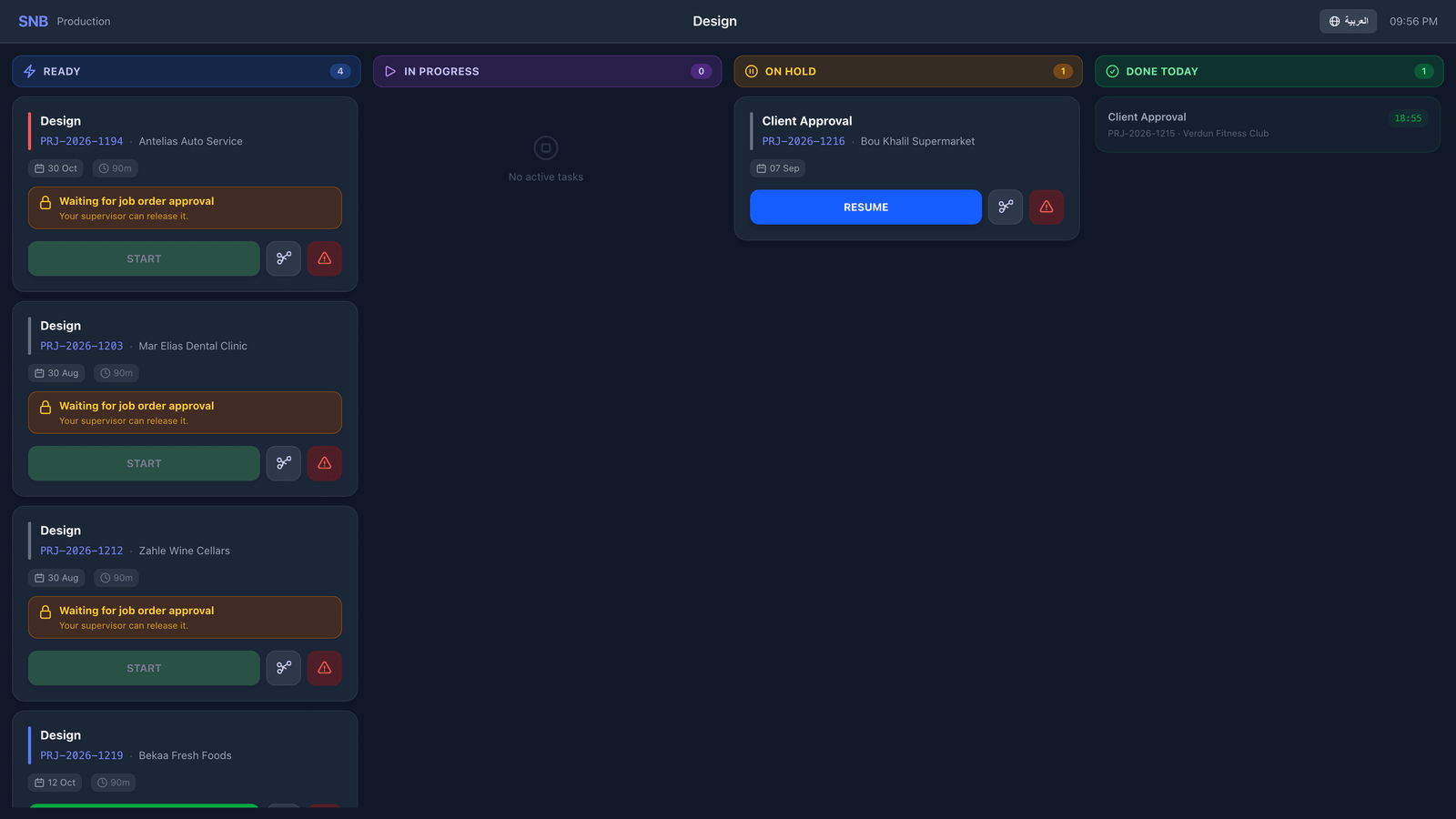Report issue on Mar Elias Dental Clinic card

[325, 463]
